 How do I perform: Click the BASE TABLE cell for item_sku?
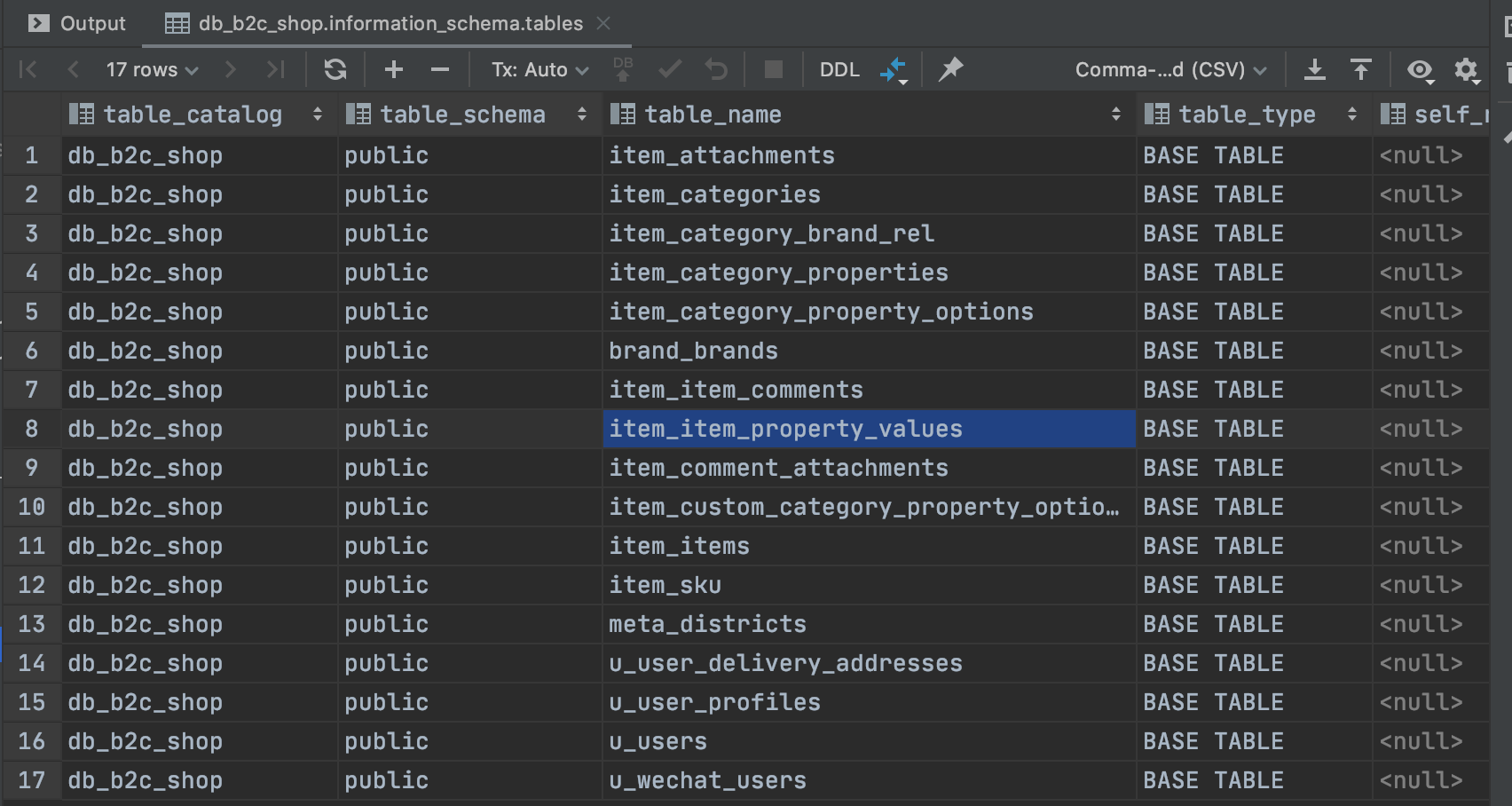[1255, 585]
